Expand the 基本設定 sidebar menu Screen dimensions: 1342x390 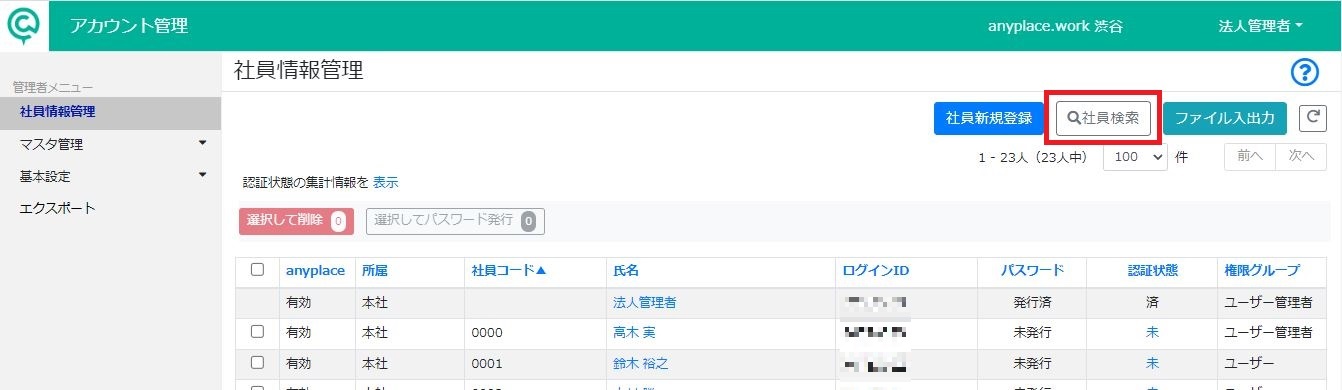pos(110,176)
